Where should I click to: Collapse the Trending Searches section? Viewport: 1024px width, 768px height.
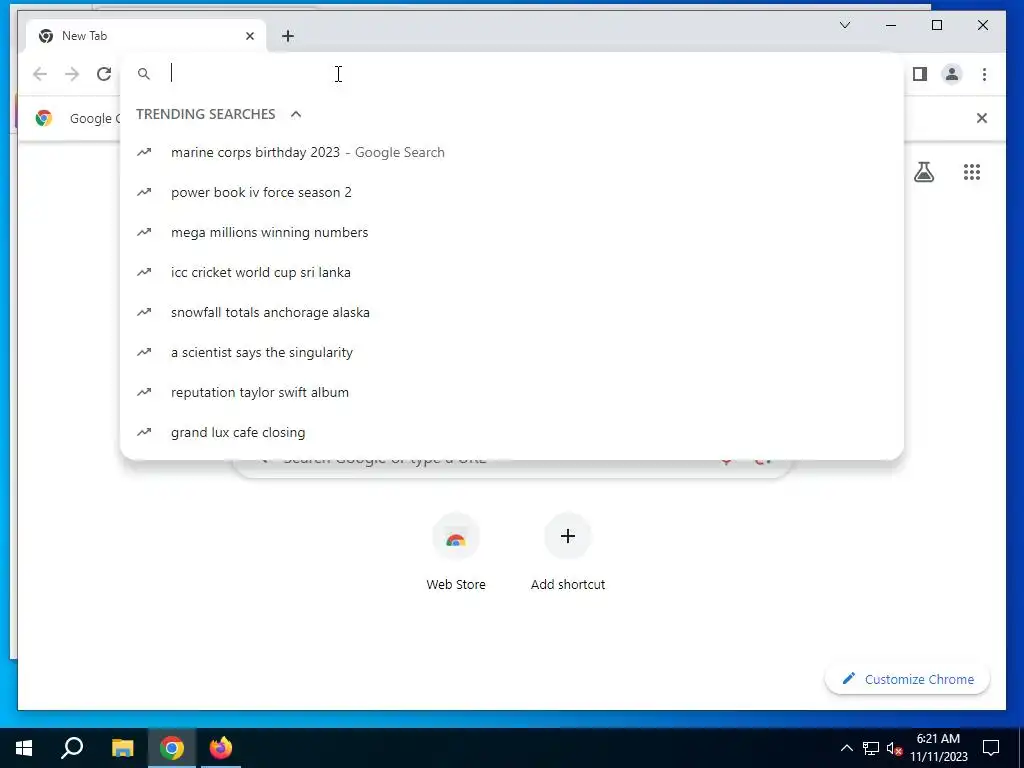296,114
